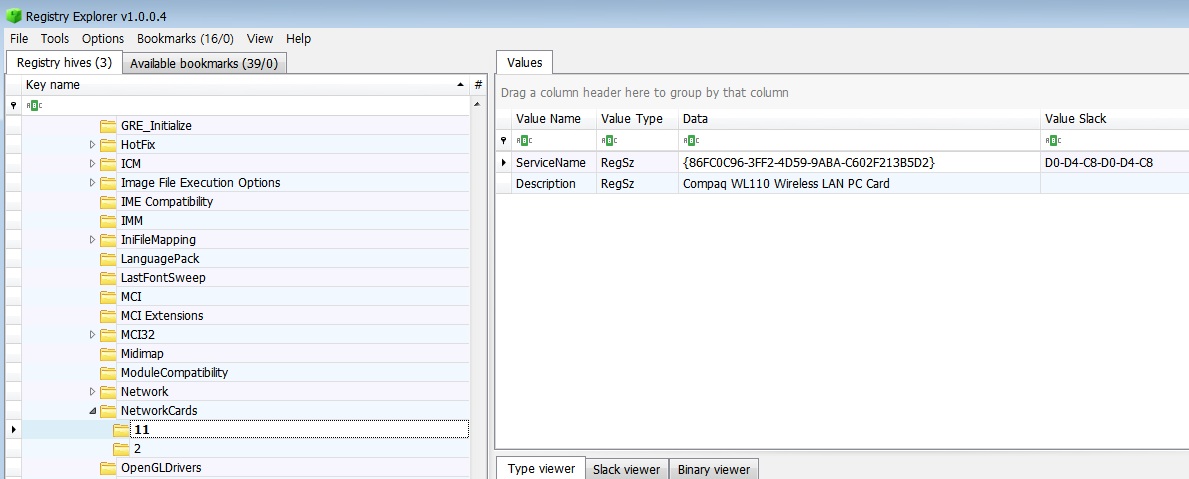Viewport: 1189px width, 479px height.
Task: Switch to Registry hives (3) tab
Action: tap(64, 62)
